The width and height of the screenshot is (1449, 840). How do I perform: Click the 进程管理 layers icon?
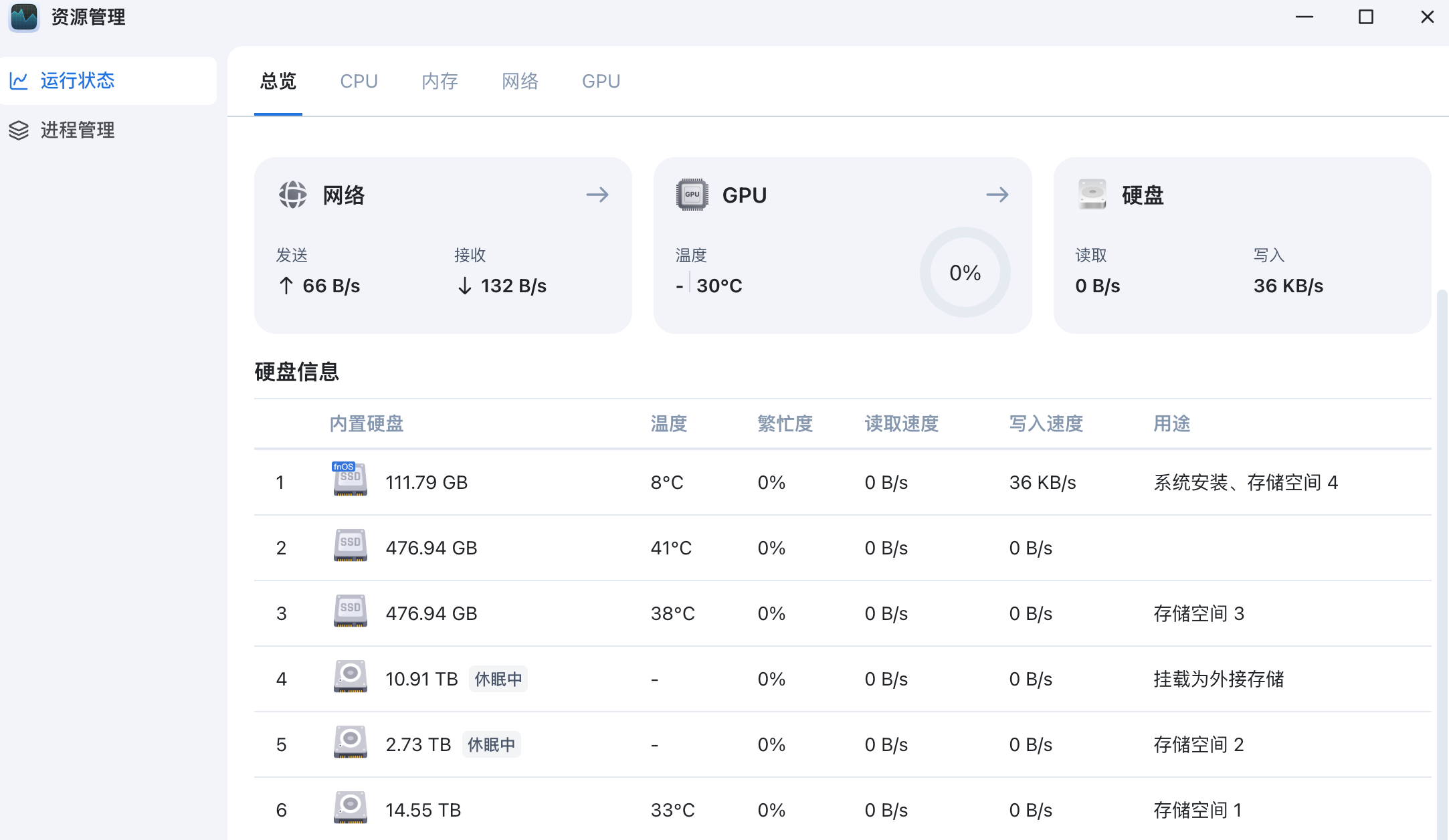click(x=19, y=130)
